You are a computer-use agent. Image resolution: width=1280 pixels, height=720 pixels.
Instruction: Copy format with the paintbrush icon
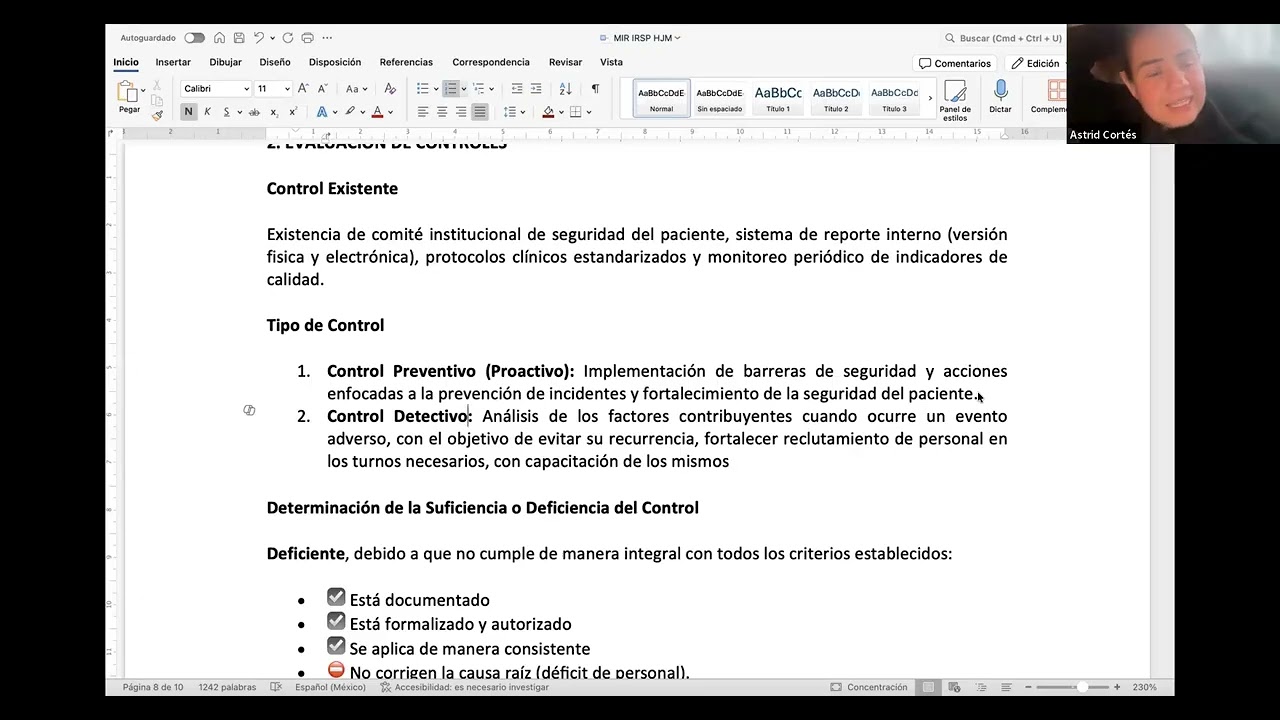(x=157, y=115)
